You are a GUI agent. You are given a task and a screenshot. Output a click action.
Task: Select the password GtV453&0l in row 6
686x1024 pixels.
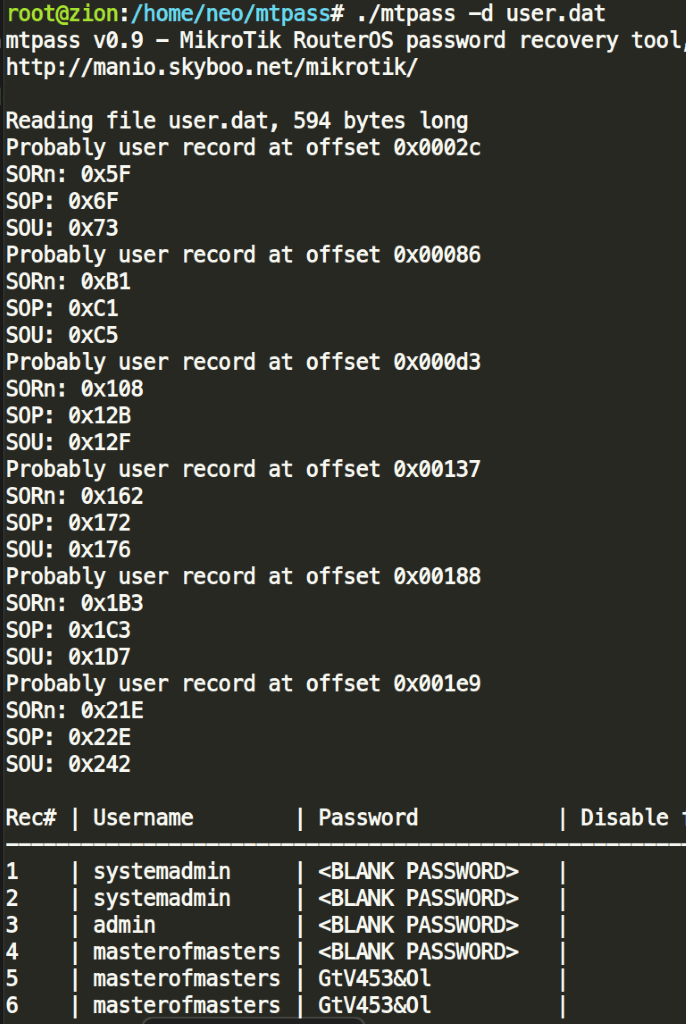click(x=374, y=1005)
